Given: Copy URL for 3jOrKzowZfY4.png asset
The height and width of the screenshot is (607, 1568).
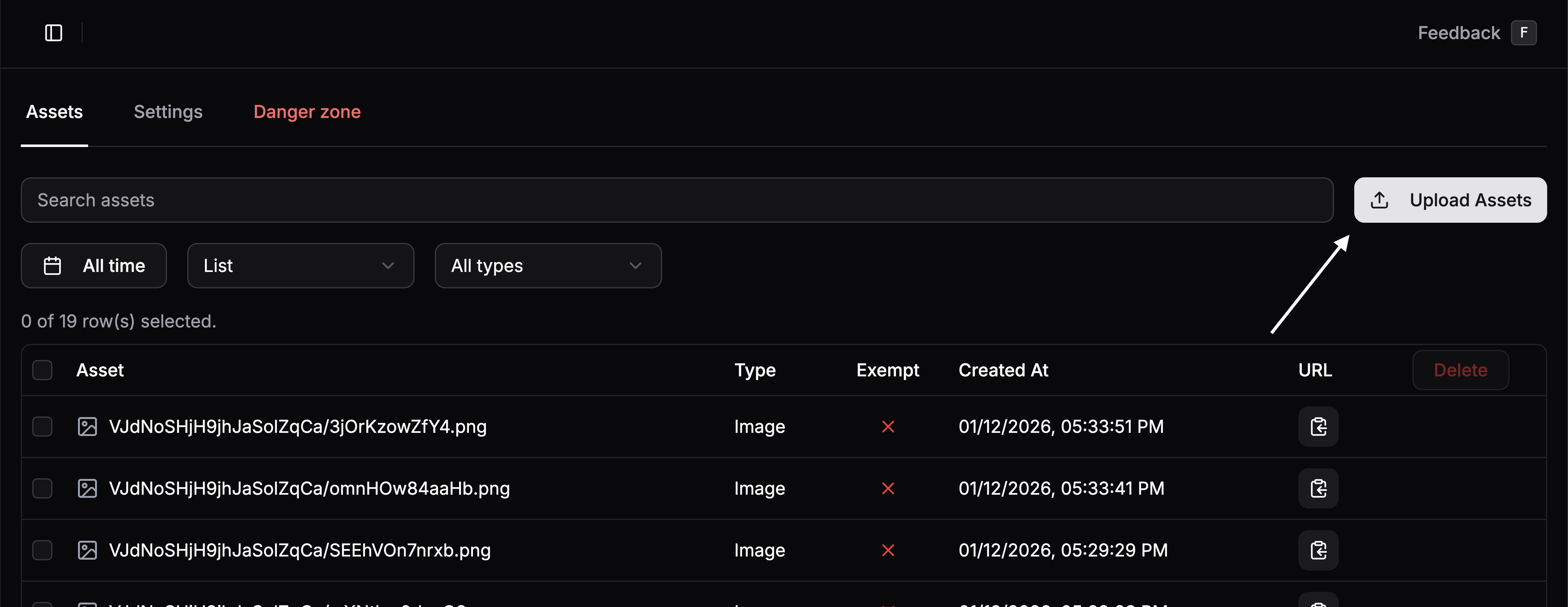Looking at the screenshot, I should 1318,426.
